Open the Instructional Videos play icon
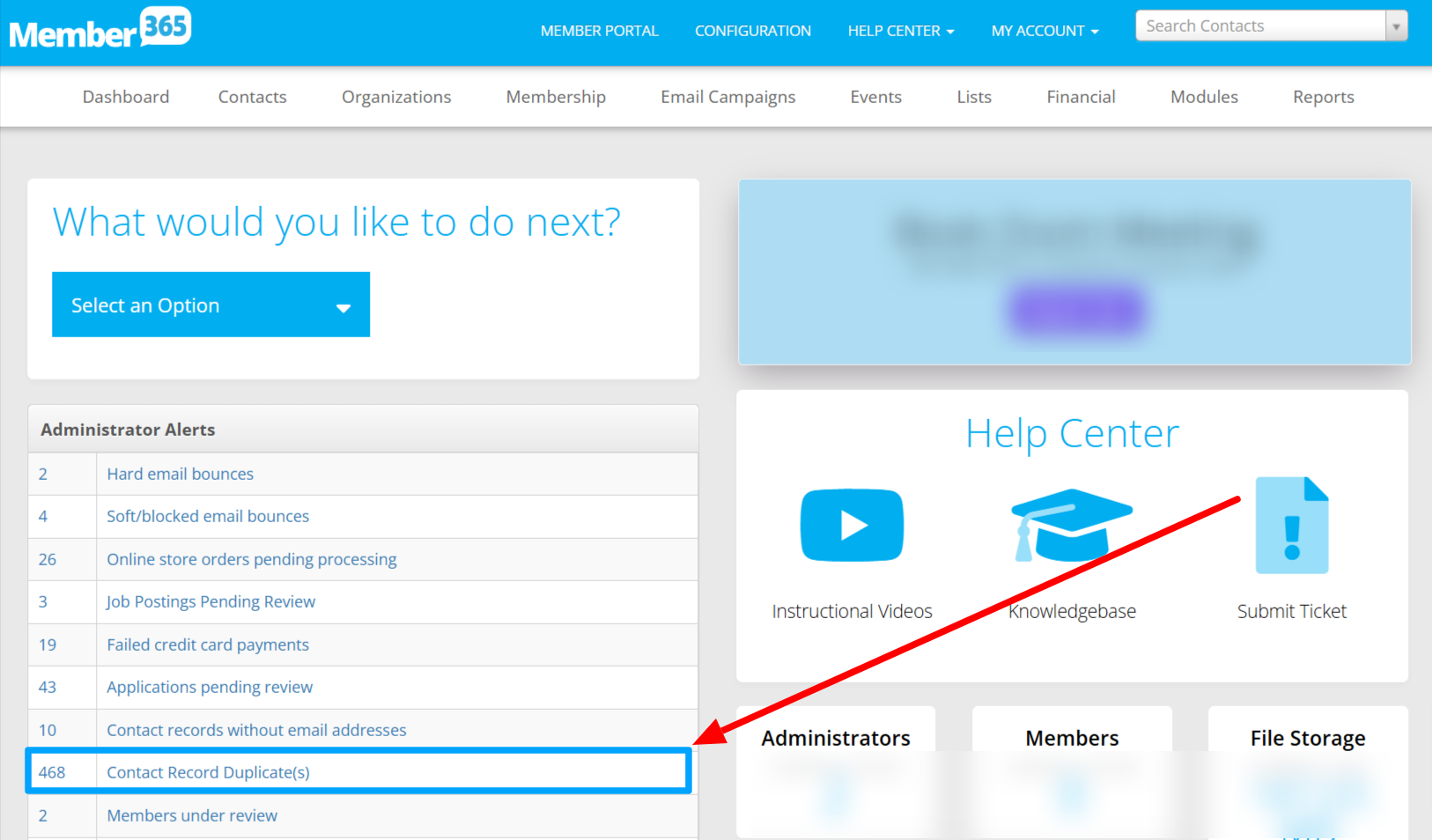Image resolution: width=1432 pixels, height=840 pixels. click(x=851, y=525)
